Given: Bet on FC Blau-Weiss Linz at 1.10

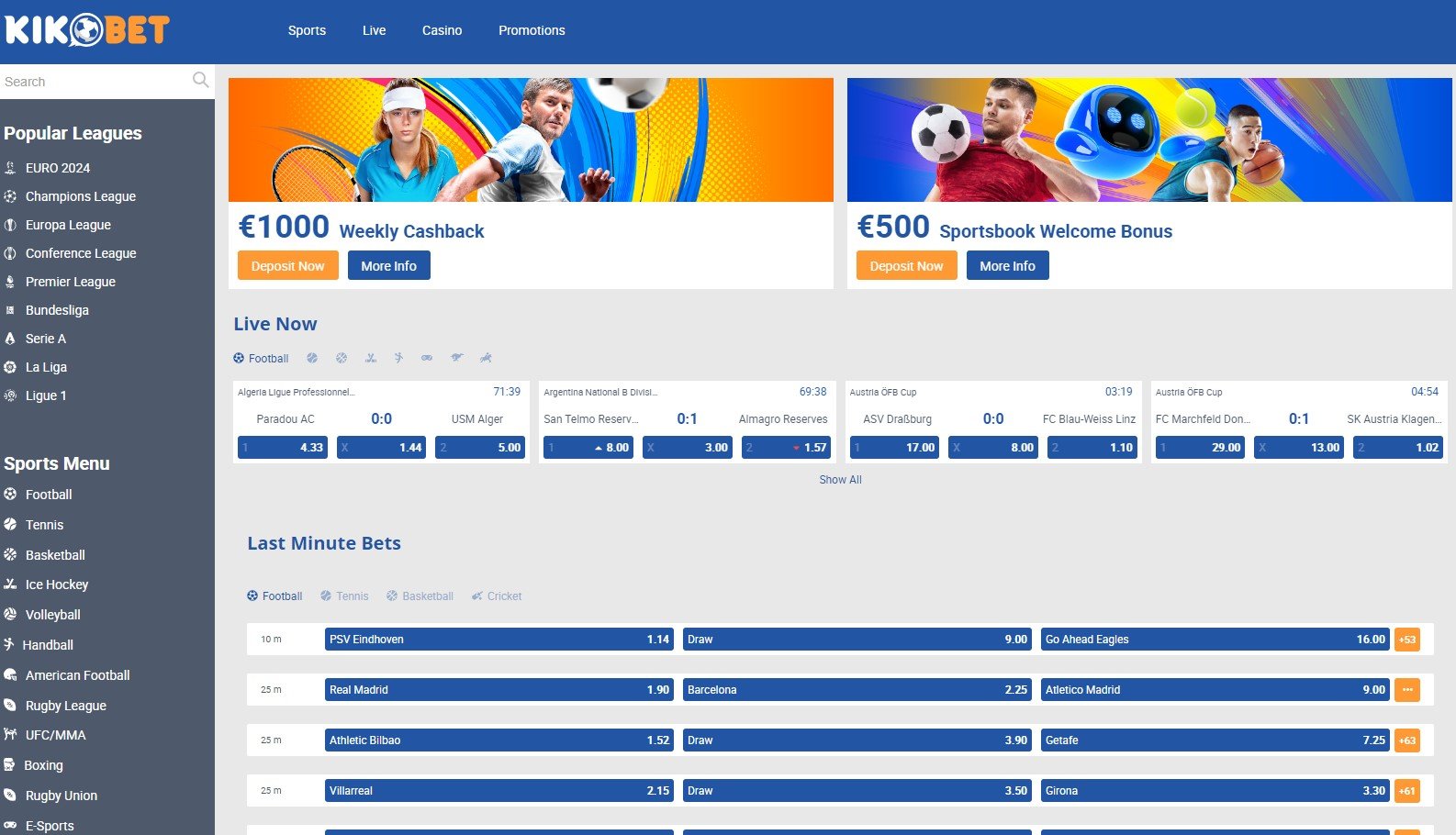Looking at the screenshot, I should point(1092,448).
